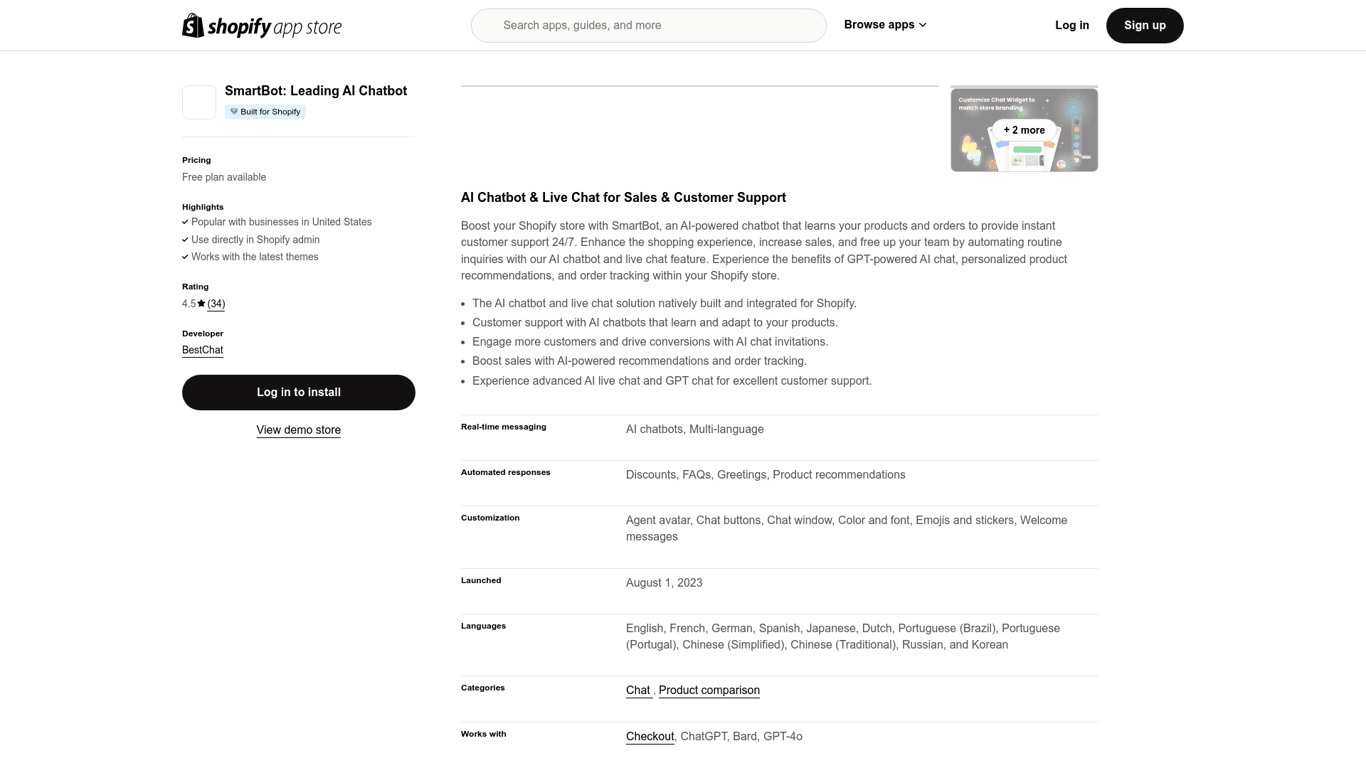The width and height of the screenshot is (1366, 768).
Task: Follow the Checkout link under Works with
Action: pyautogui.click(x=650, y=736)
